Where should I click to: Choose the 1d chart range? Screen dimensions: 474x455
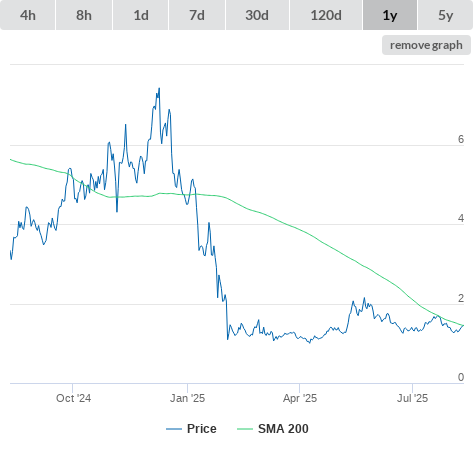click(x=141, y=15)
